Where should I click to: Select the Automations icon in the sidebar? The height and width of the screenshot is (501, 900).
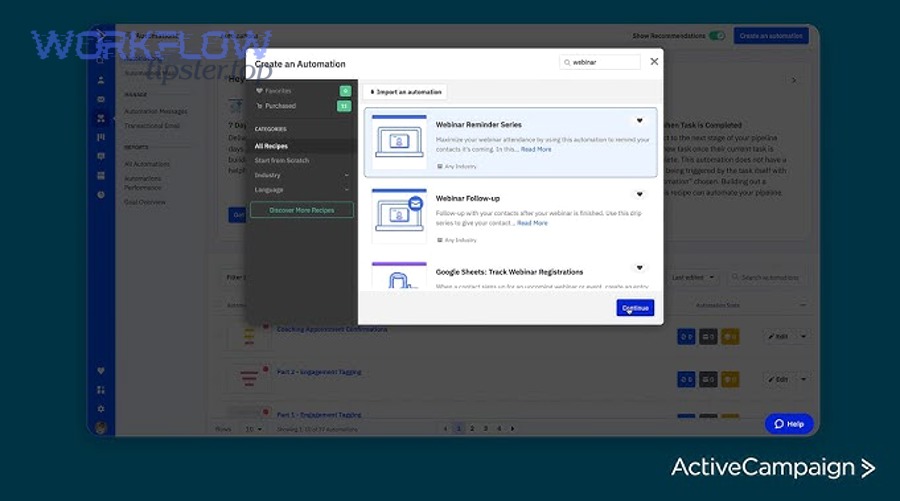tap(101, 118)
